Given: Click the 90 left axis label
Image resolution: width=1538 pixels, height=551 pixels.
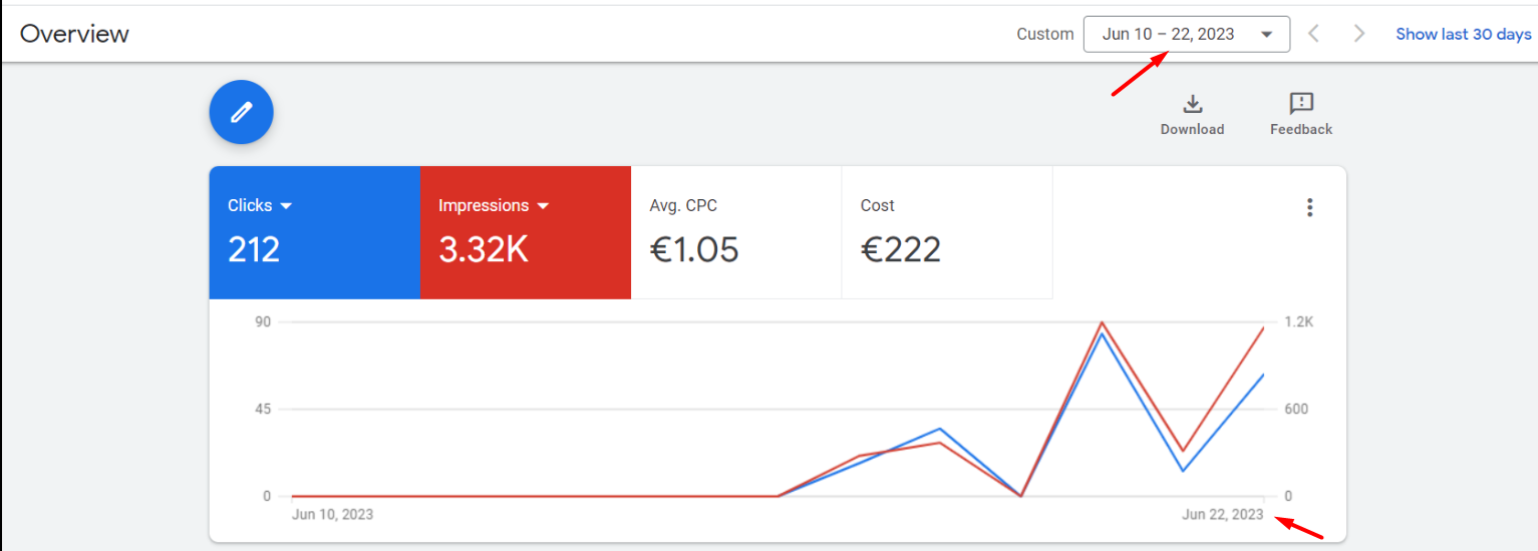Looking at the screenshot, I should pos(261,322).
